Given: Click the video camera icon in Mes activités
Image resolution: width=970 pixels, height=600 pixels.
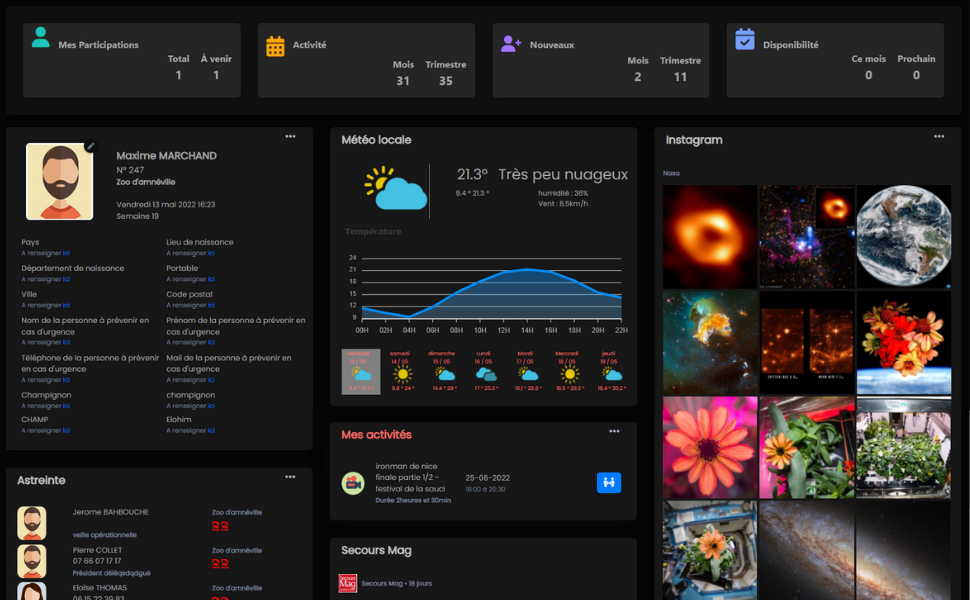Looking at the screenshot, I should coord(353,483).
